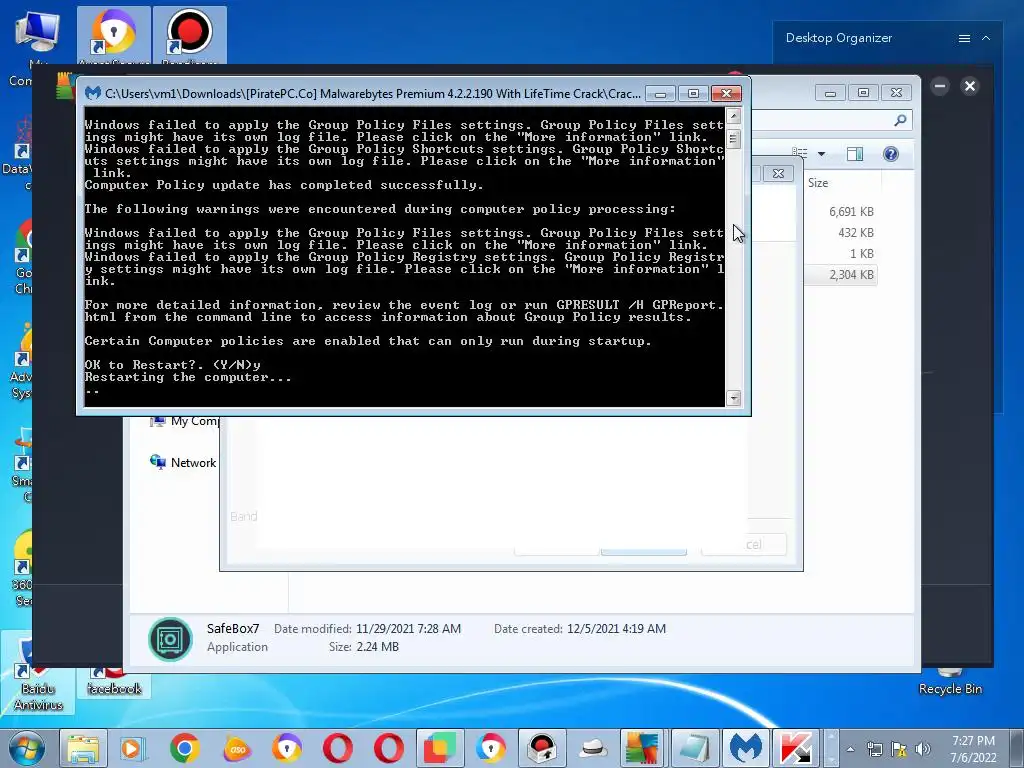The height and width of the screenshot is (768, 1024).
Task: Open the network status tray icon
Action: click(874, 749)
